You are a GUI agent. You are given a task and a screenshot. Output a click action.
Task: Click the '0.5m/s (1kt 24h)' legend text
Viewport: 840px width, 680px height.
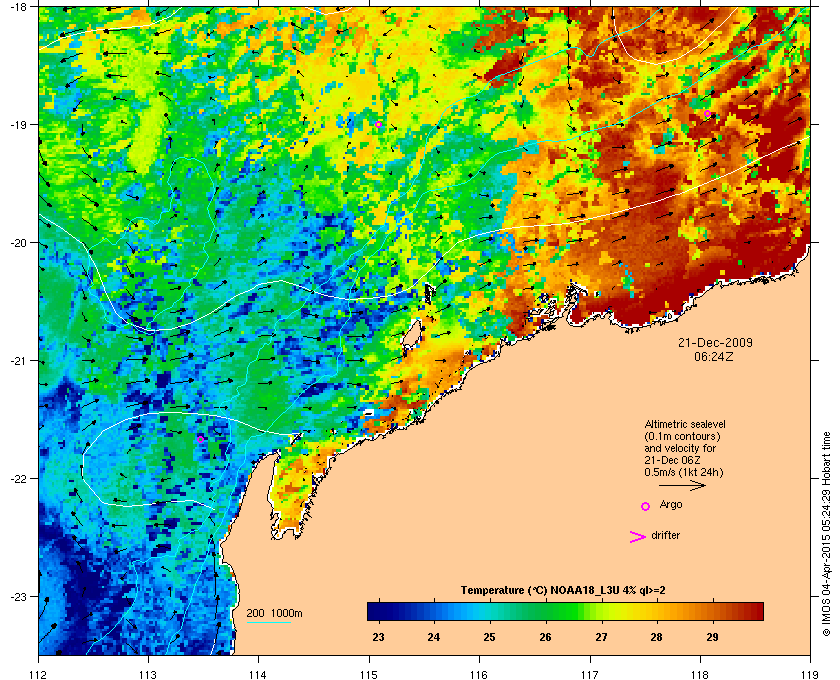[684, 473]
